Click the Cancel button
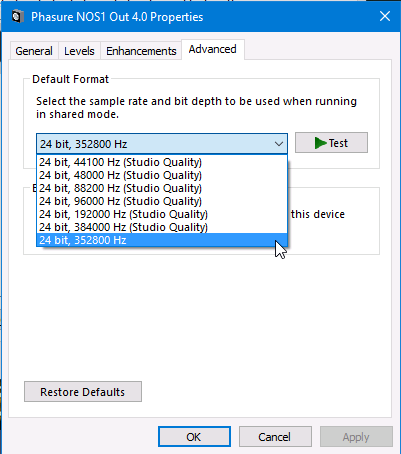This screenshot has width=401, height=454. point(275,437)
